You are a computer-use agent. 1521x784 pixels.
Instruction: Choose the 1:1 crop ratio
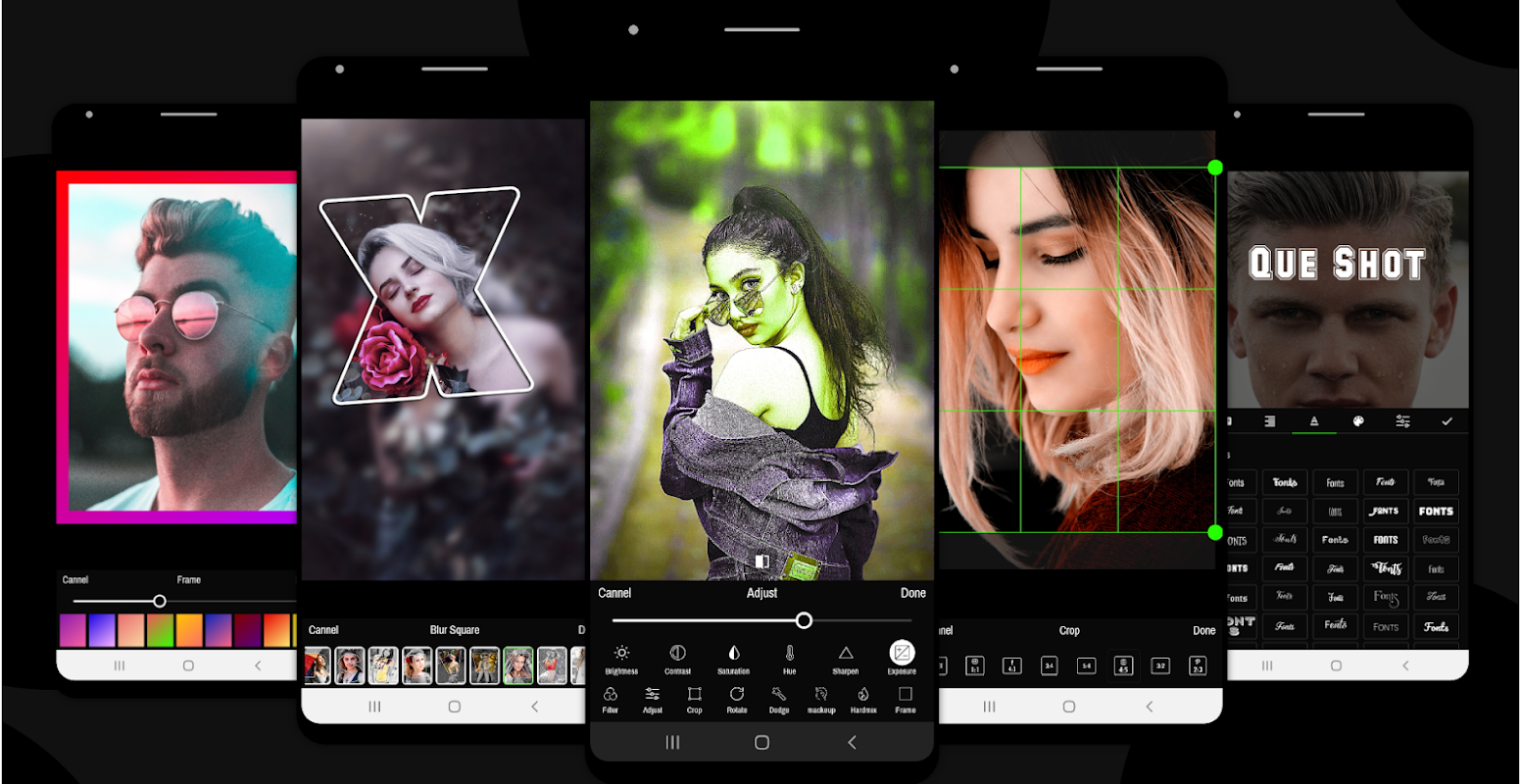click(x=975, y=666)
